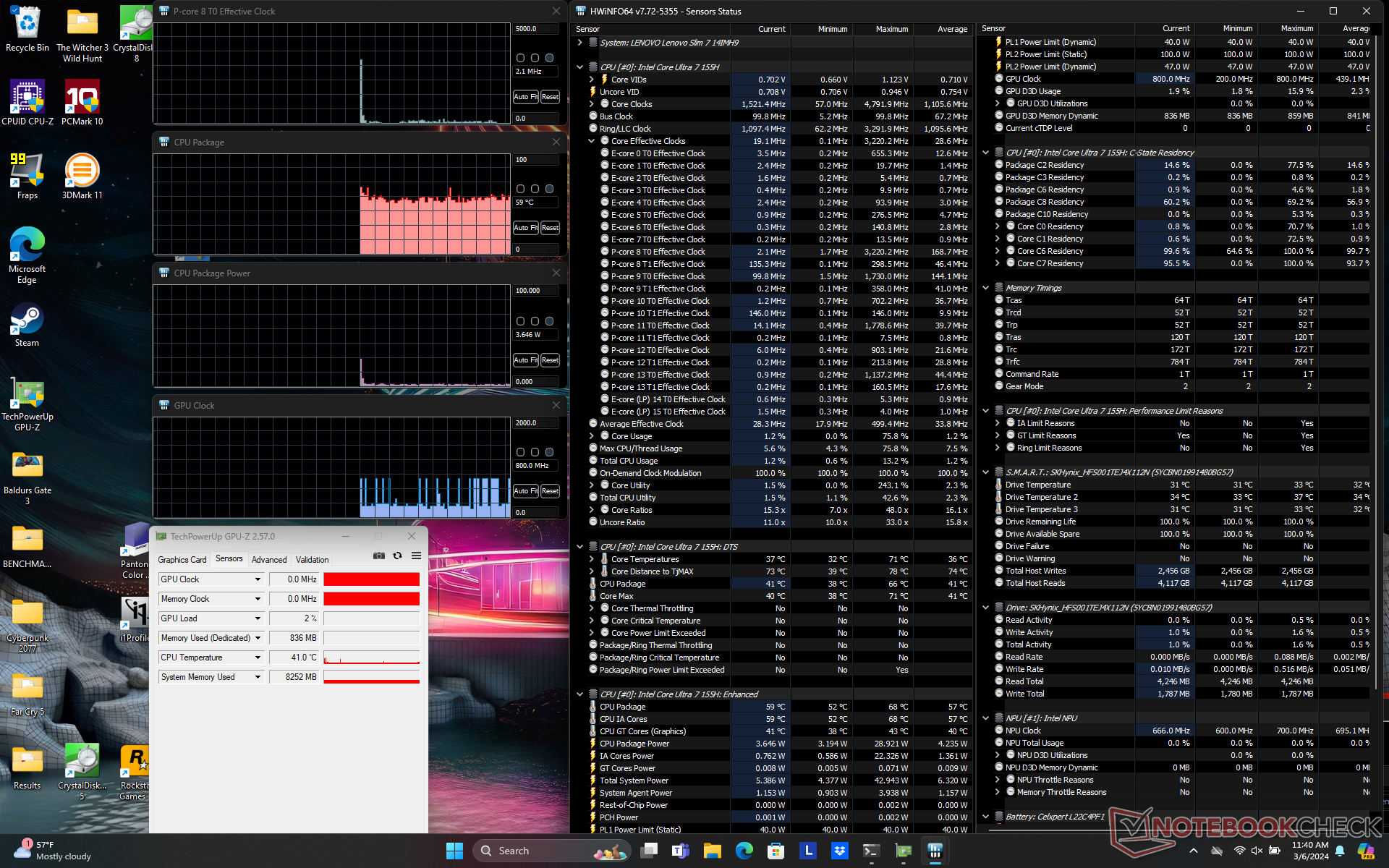Click red GPU Clock graph bar in GPU-Z

pyautogui.click(x=371, y=579)
